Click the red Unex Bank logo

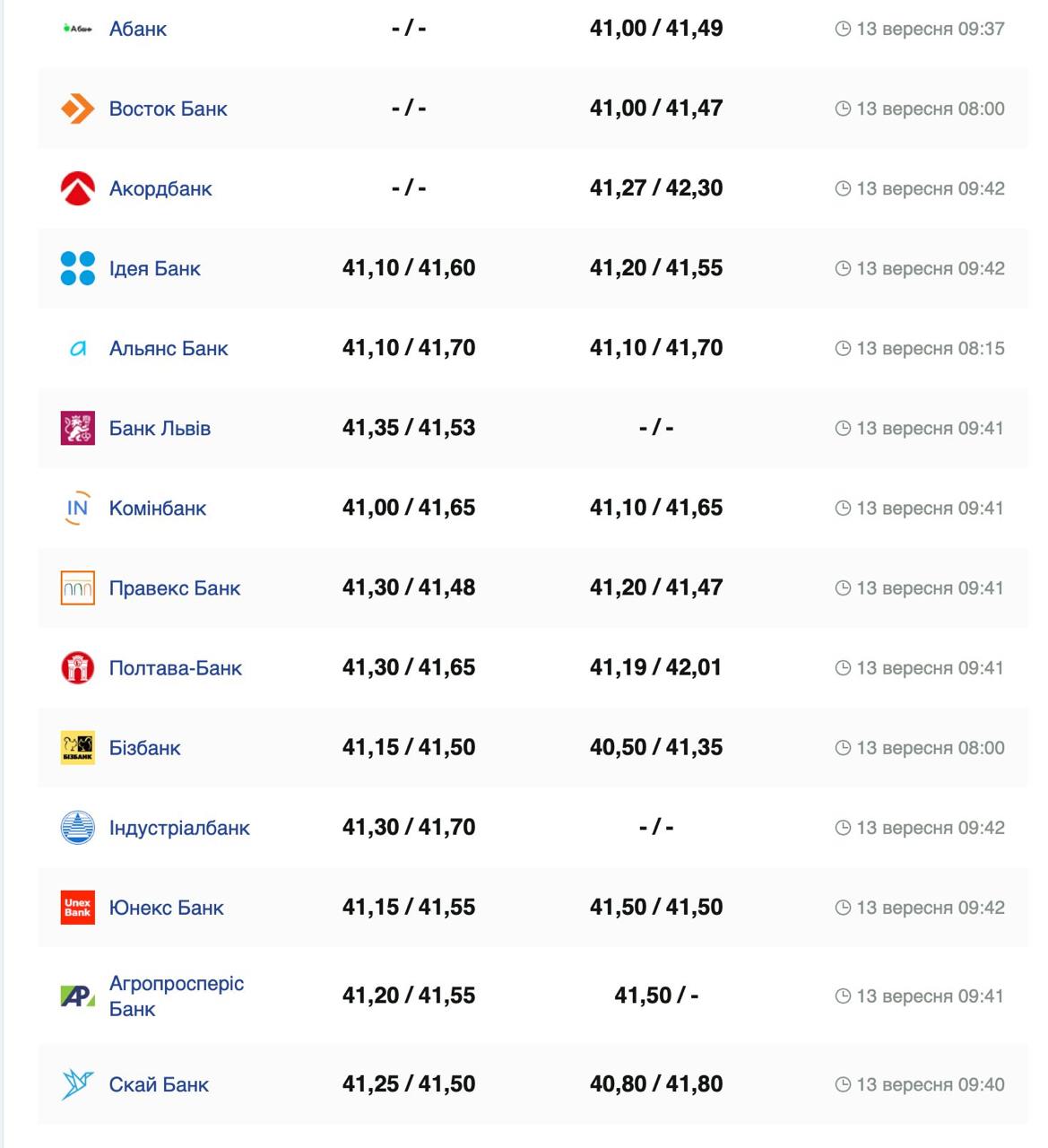coord(77,908)
